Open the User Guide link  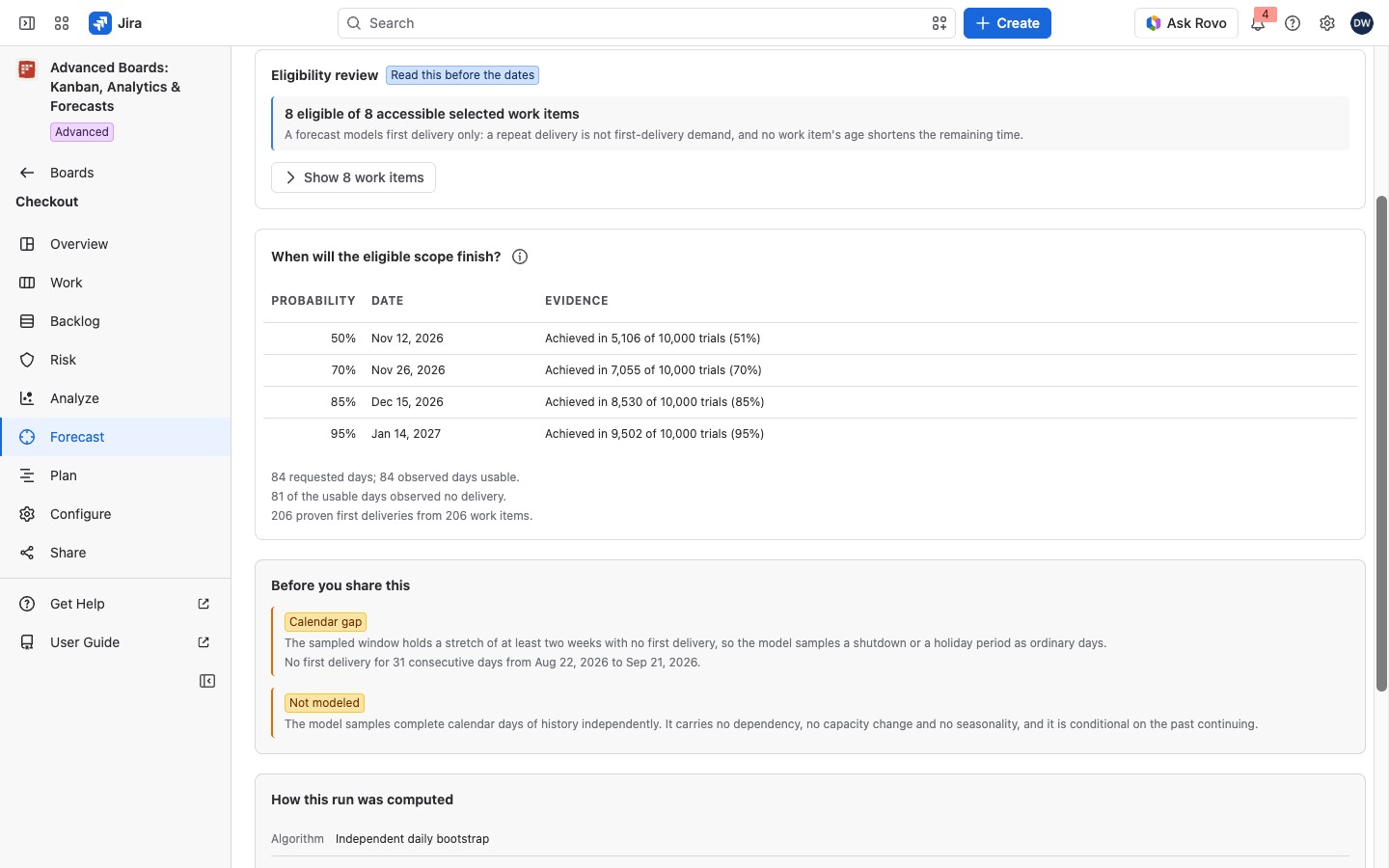(115, 642)
